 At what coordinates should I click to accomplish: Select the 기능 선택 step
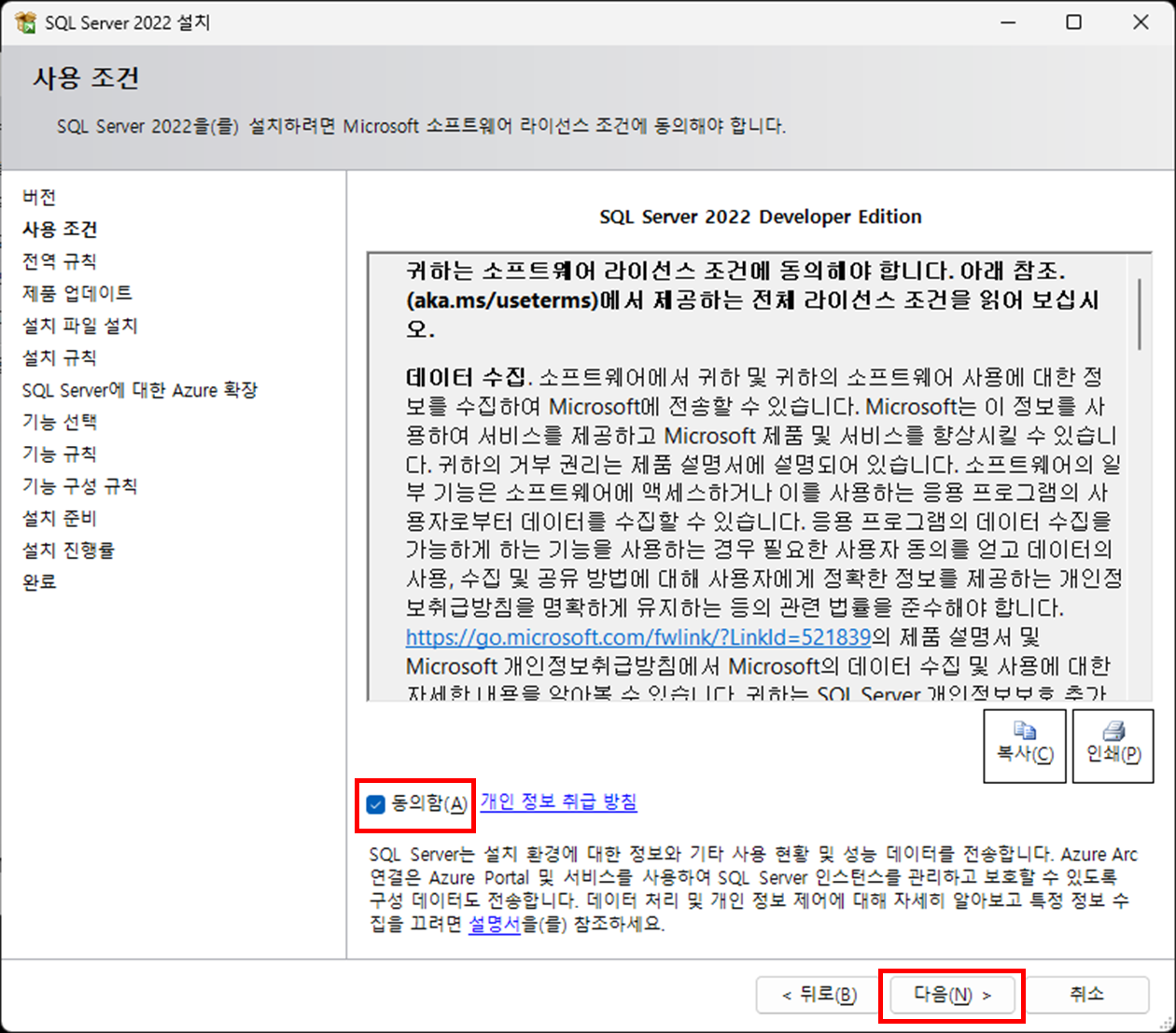click(59, 422)
